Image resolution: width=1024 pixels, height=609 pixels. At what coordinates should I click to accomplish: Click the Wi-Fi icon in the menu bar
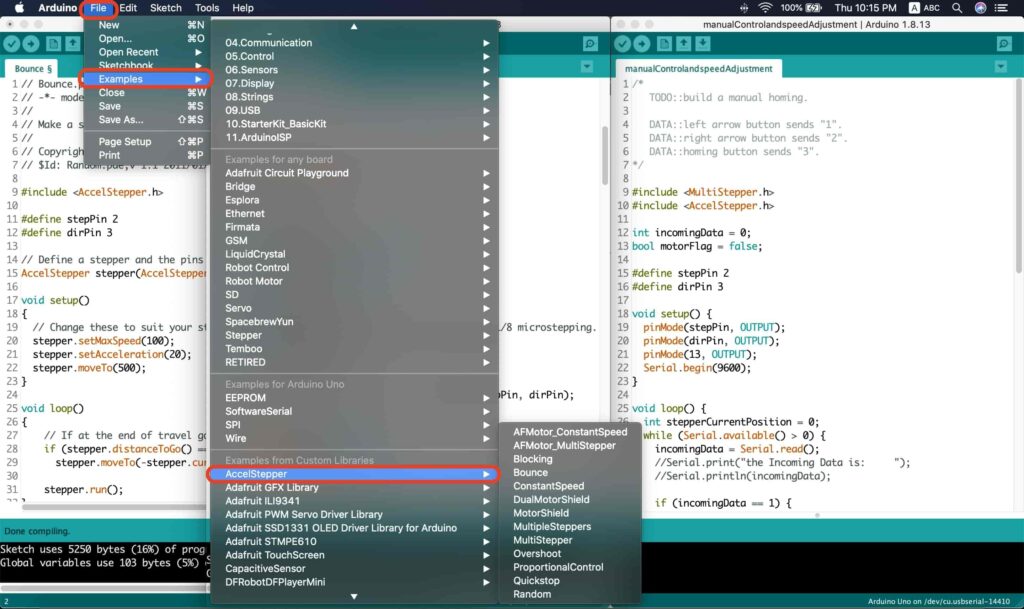pyautogui.click(x=765, y=8)
